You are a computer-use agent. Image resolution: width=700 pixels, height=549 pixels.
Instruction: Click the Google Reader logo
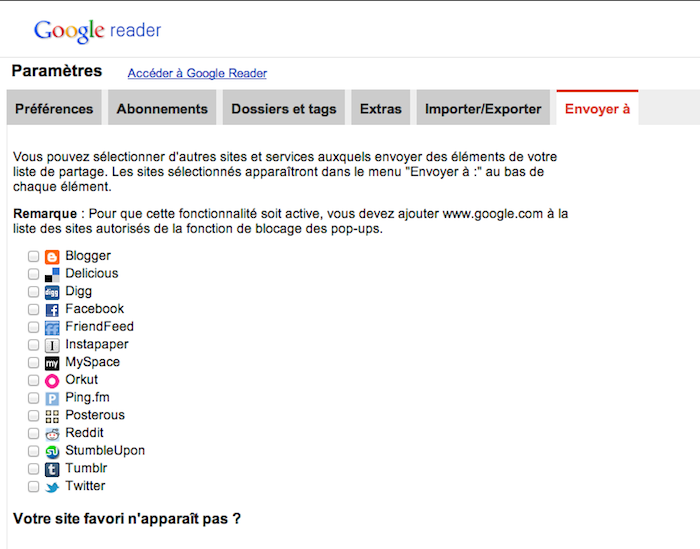coord(97,30)
